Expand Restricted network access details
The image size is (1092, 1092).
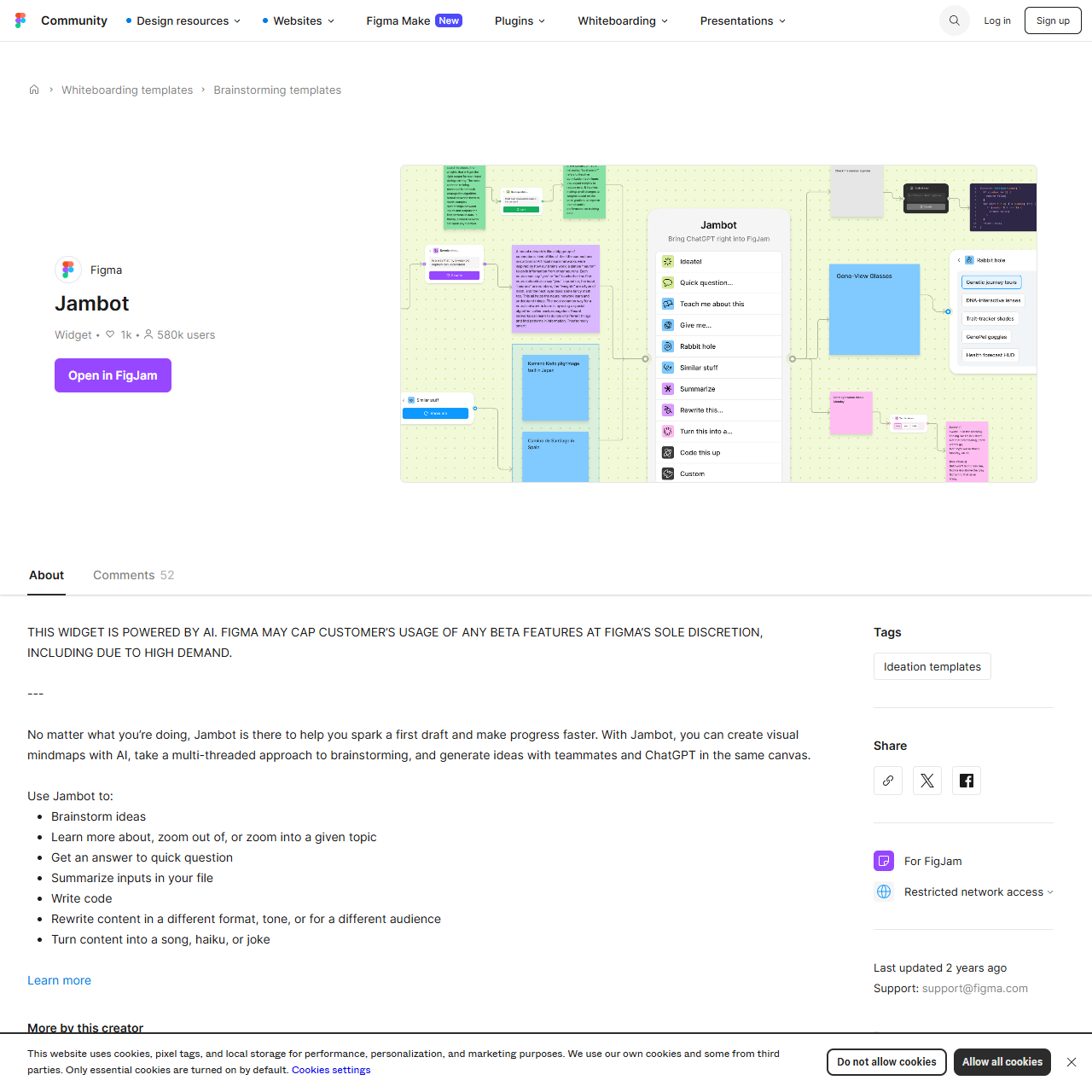pos(1048,892)
